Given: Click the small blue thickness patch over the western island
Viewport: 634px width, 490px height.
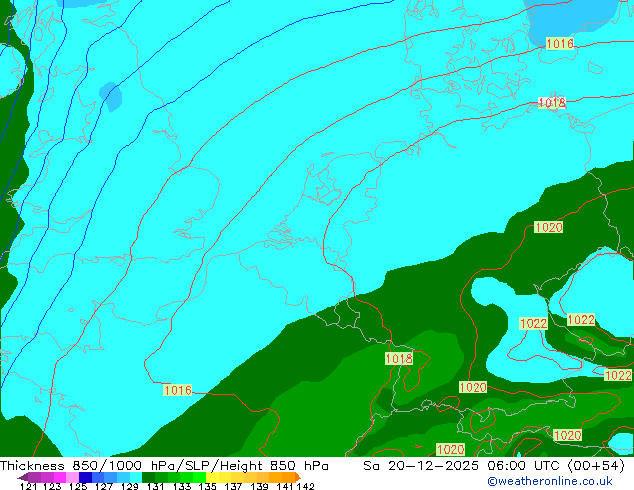Looking at the screenshot, I should click(111, 97).
